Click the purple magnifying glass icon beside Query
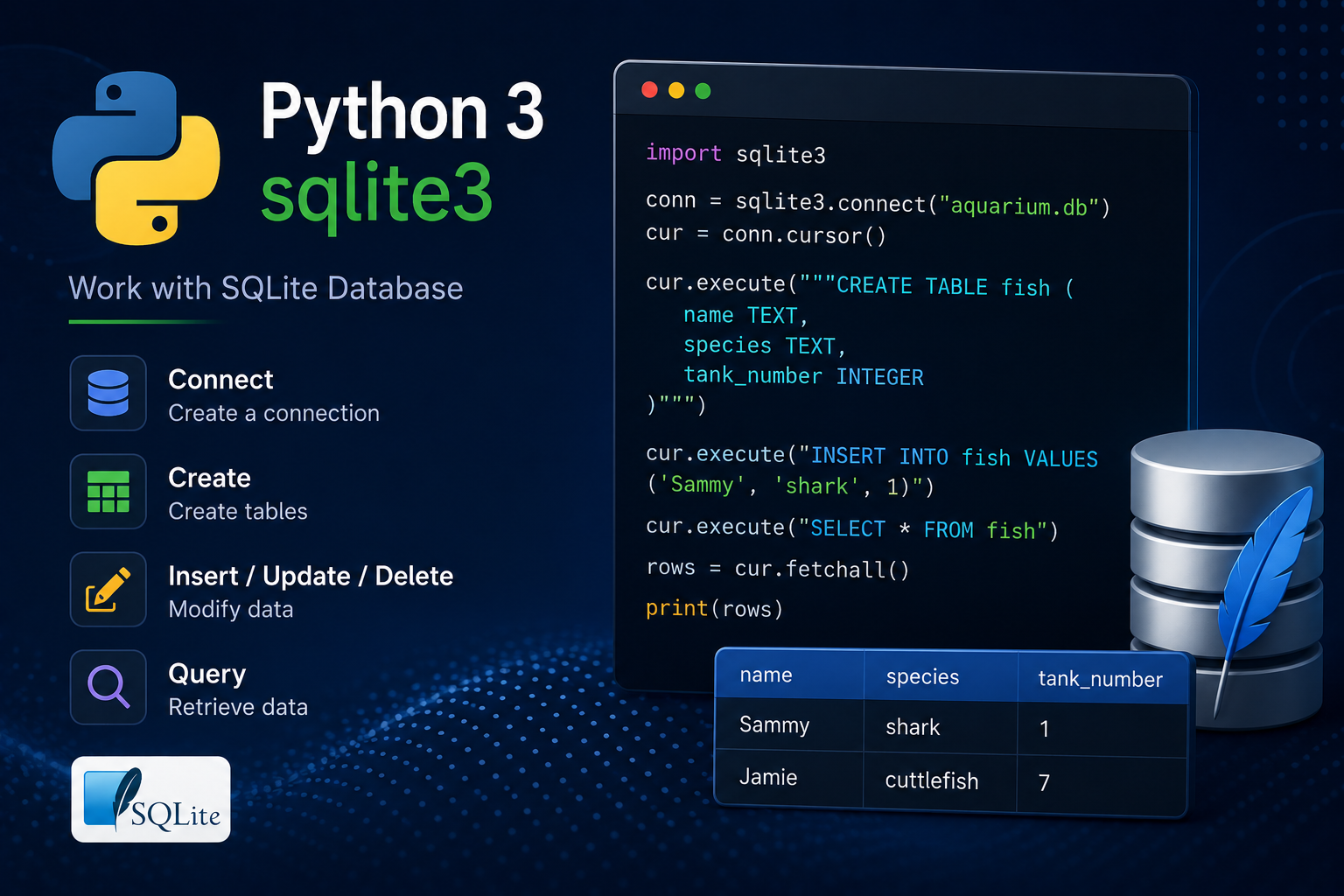Viewport: 1344px width, 896px height. 108,687
